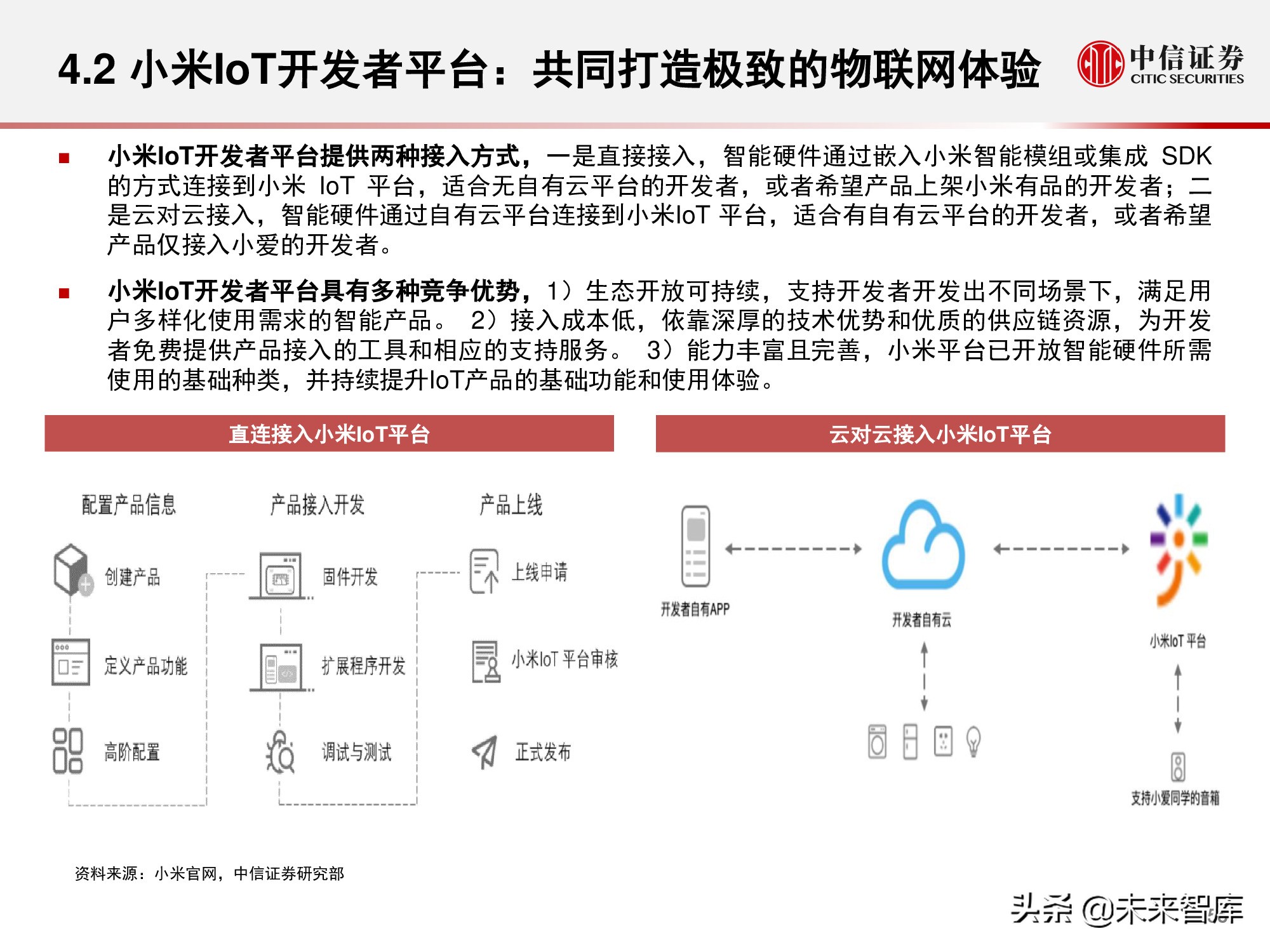Select the 上线申请 upload document icon
Image resolution: width=1270 pixels, height=952 pixels.
[484, 571]
